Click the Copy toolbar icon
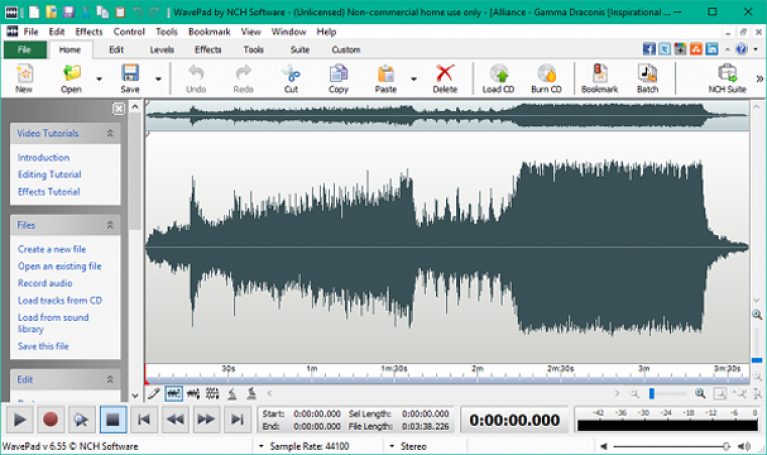The width and height of the screenshot is (767, 455). point(338,73)
